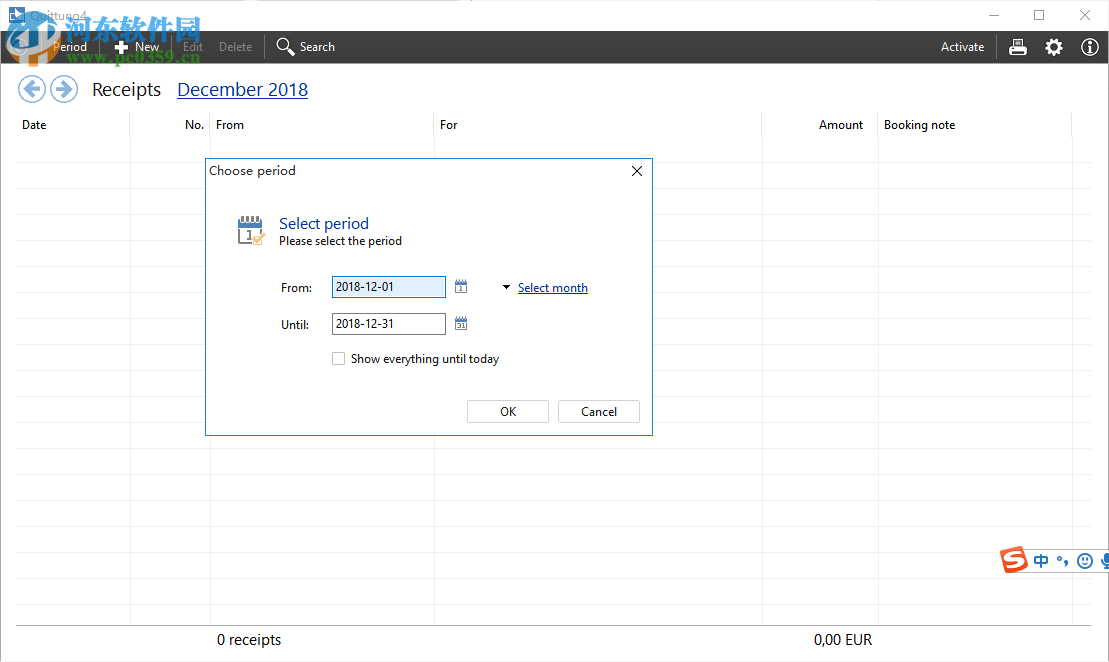The width and height of the screenshot is (1109, 662).
Task: Click the Activate button in toolbar
Action: coord(962,47)
